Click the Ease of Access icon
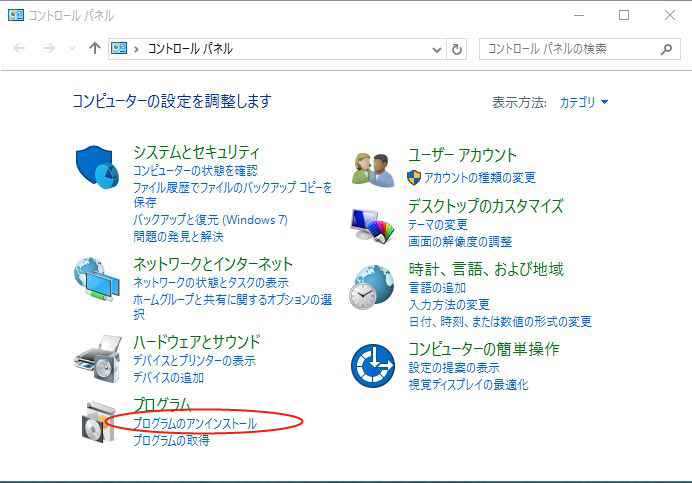 tap(372, 367)
